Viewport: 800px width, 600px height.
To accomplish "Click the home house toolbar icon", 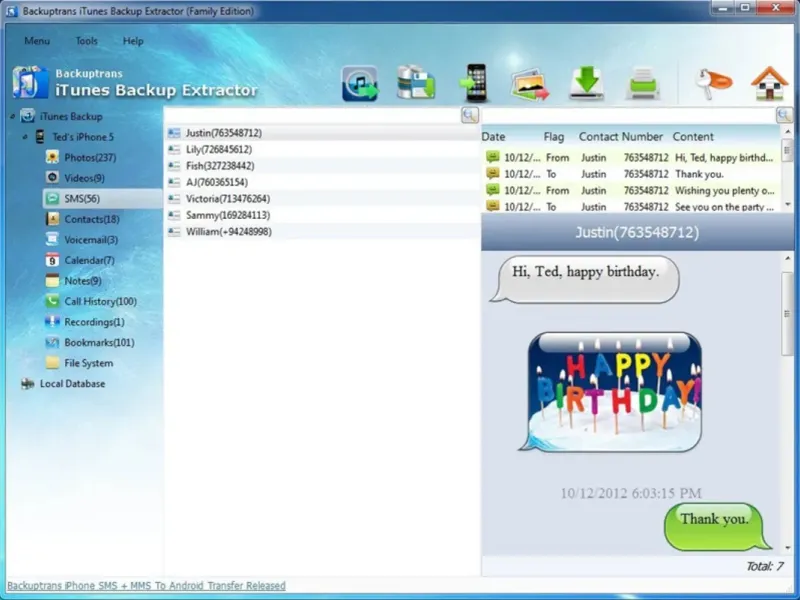I will click(x=769, y=83).
